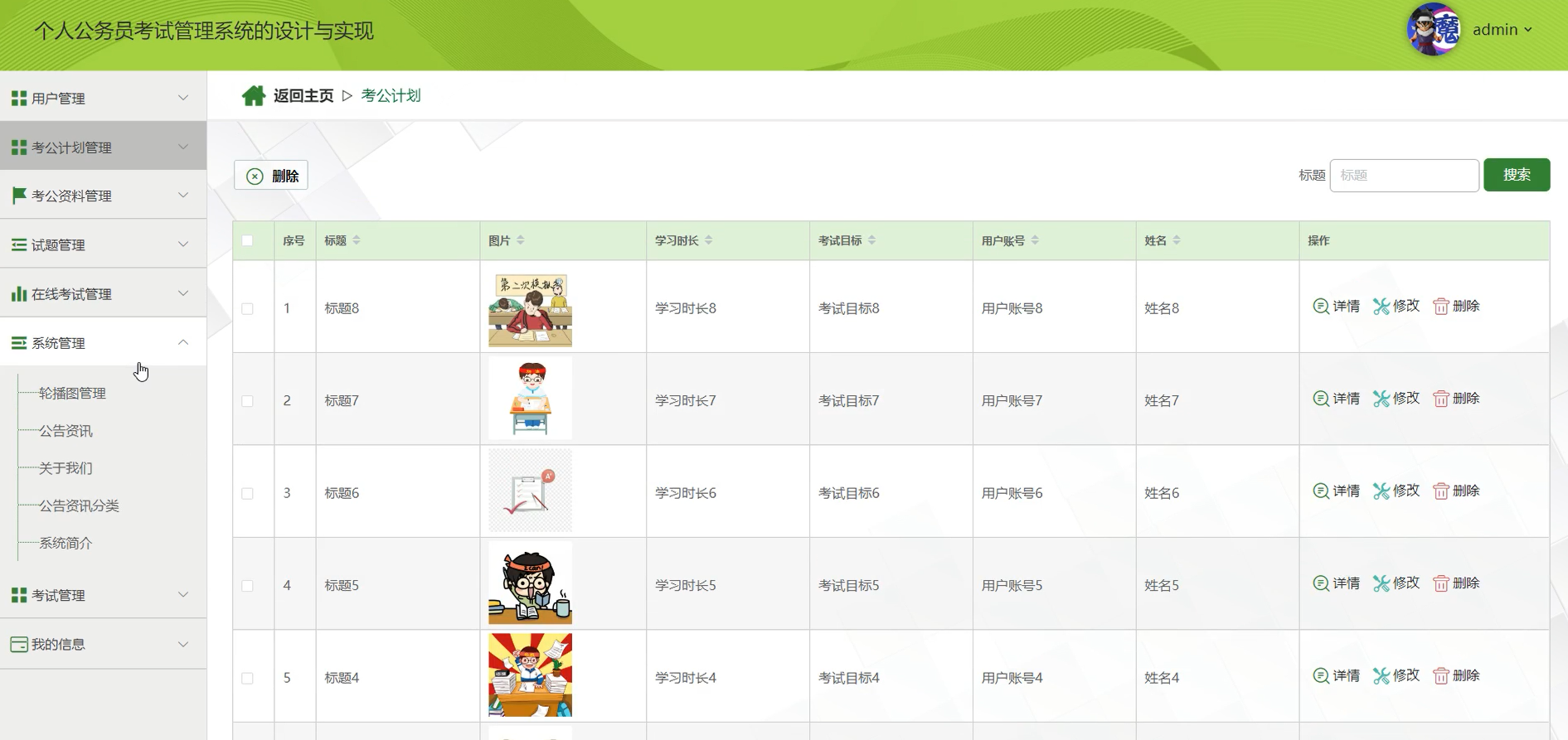Sort by 姓名 column arrows
The height and width of the screenshot is (740, 1568).
1177,240
